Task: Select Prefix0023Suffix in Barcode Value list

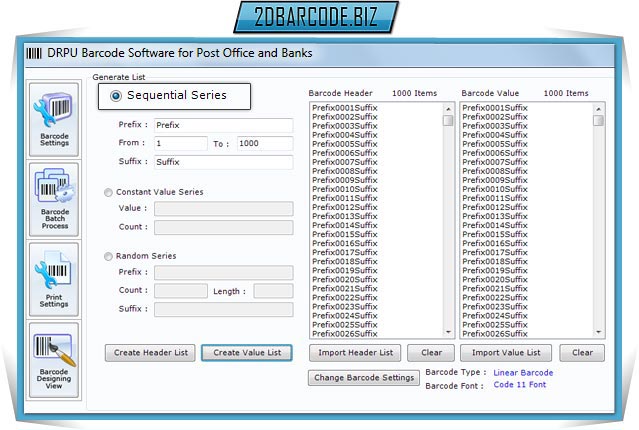Action: (x=495, y=307)
